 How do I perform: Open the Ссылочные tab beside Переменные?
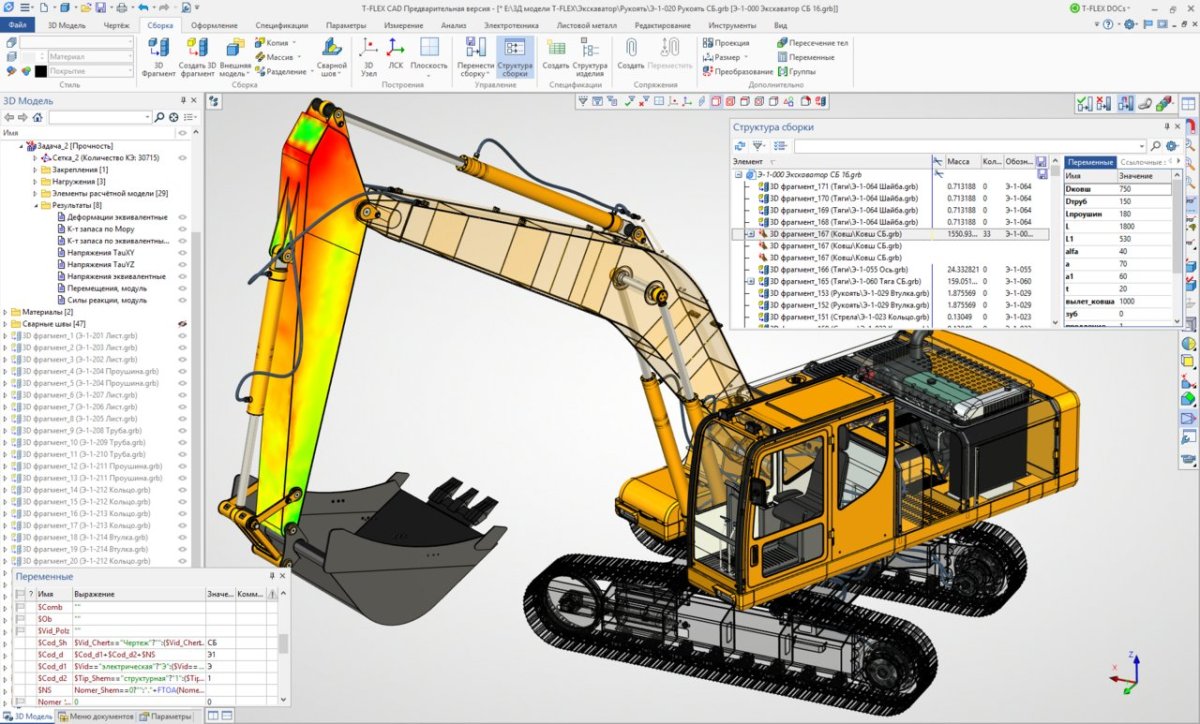coord(1143,163)
